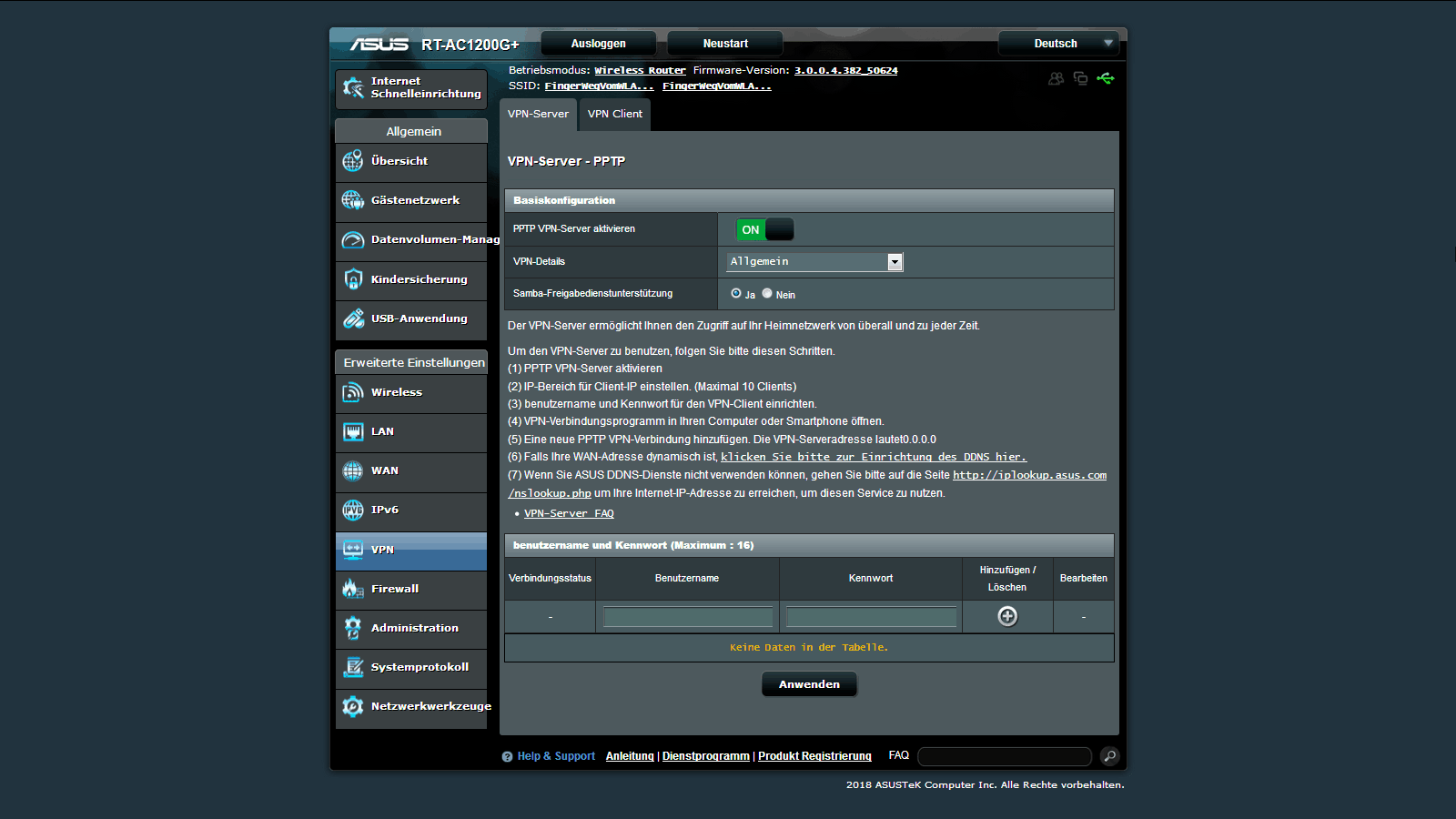Click the USB-Anwendung icon

353,318
